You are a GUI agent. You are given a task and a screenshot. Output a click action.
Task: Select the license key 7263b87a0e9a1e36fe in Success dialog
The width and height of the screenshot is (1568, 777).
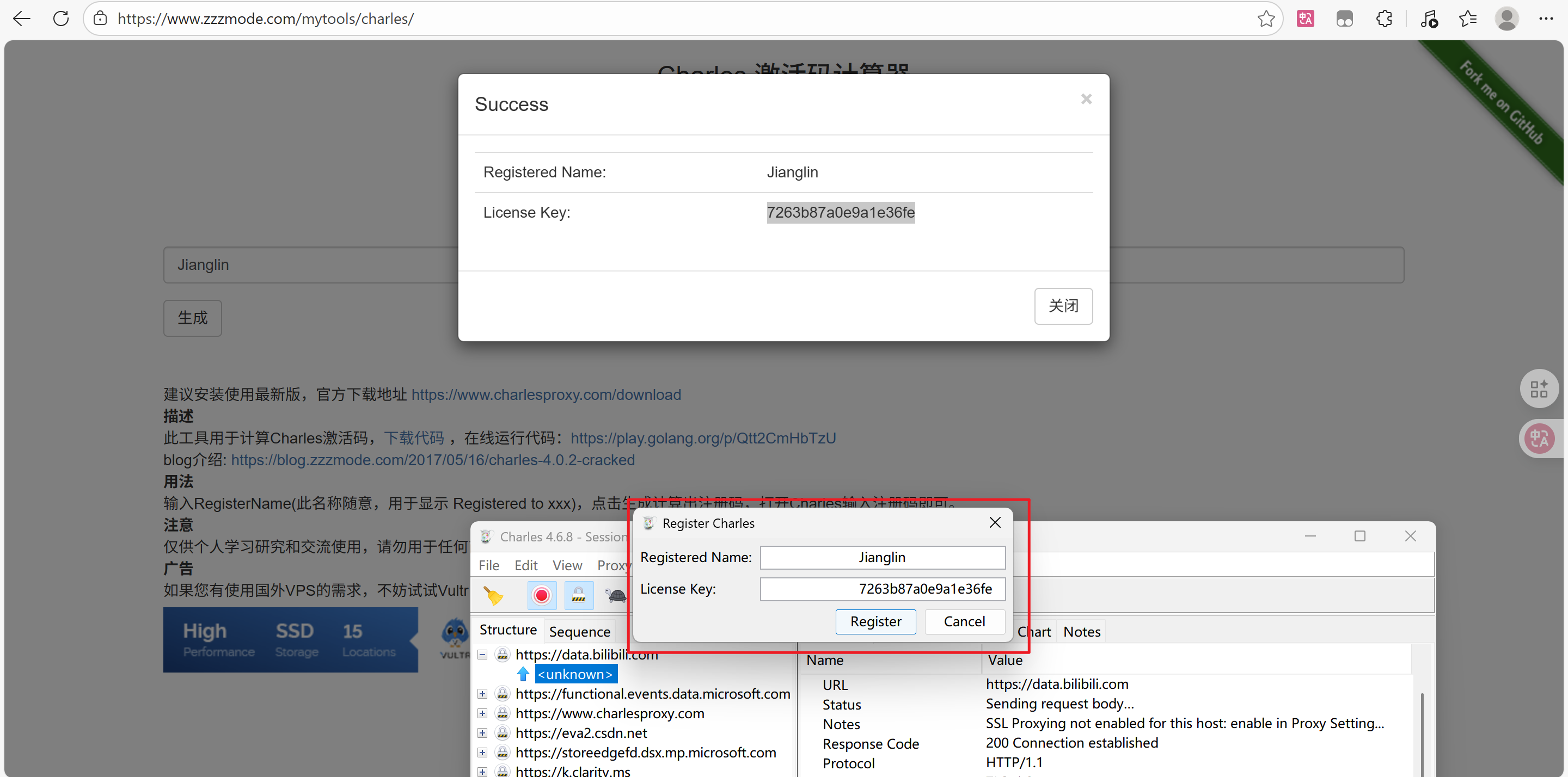[x=841, y=212]
